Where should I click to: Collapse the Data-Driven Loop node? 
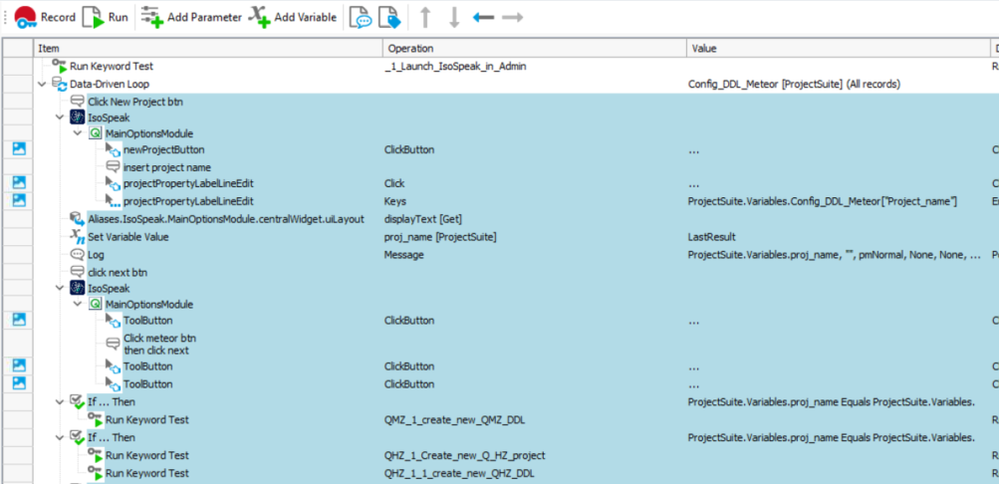click(42, 84)
